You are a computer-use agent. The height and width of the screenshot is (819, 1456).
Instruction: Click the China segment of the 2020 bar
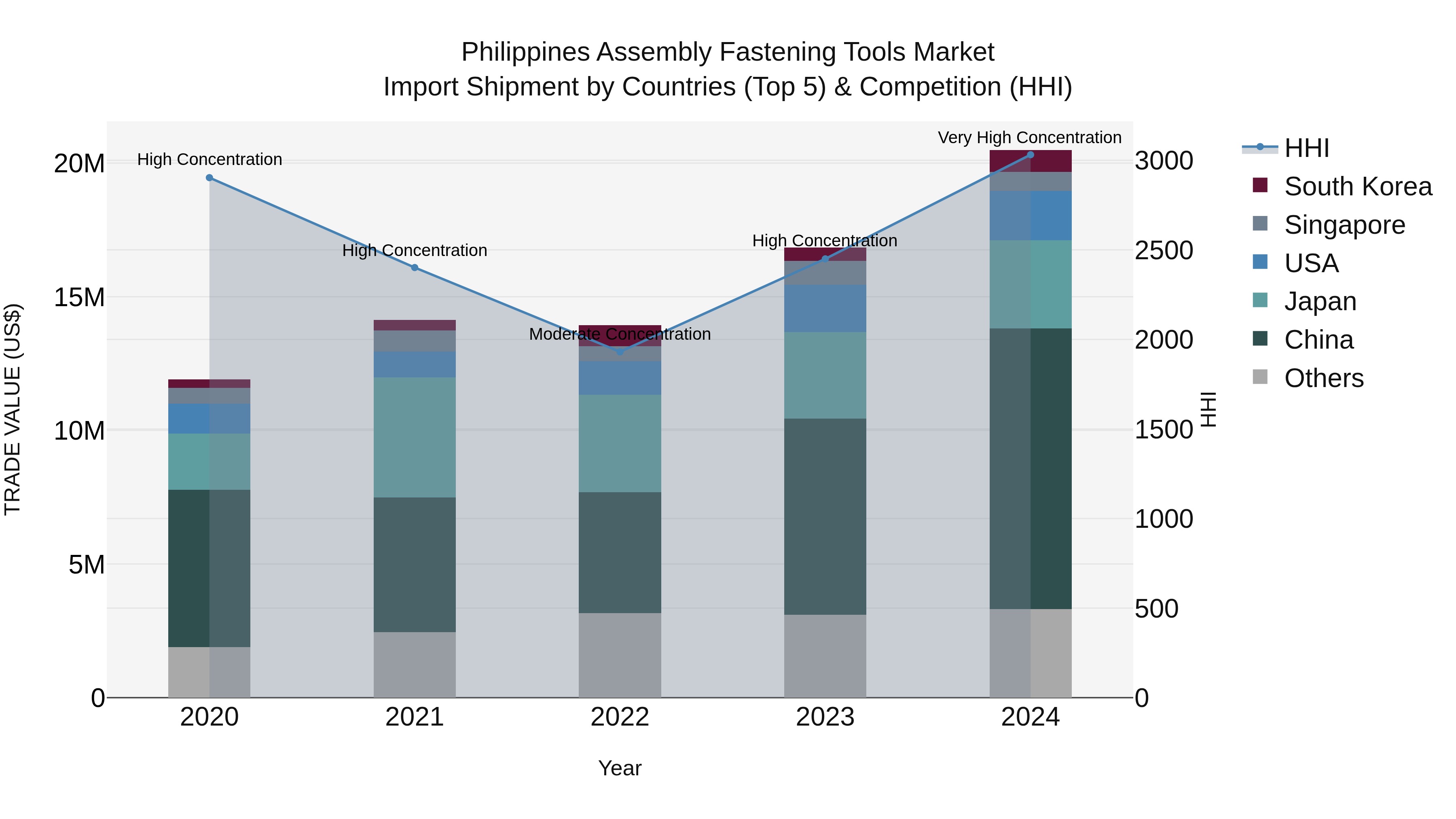point(209,569)
